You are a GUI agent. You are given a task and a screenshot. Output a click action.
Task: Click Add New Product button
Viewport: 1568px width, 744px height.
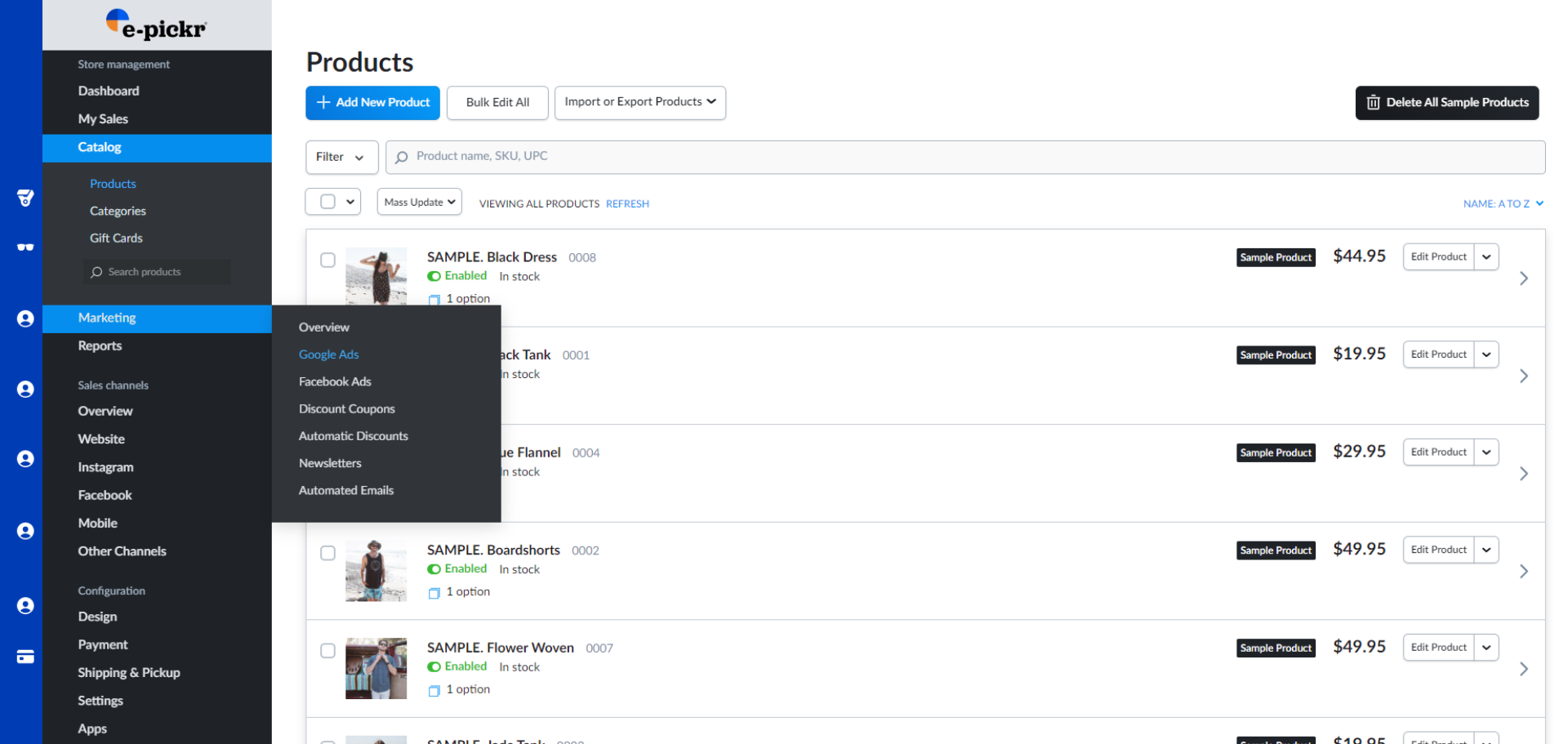(372, 103)
